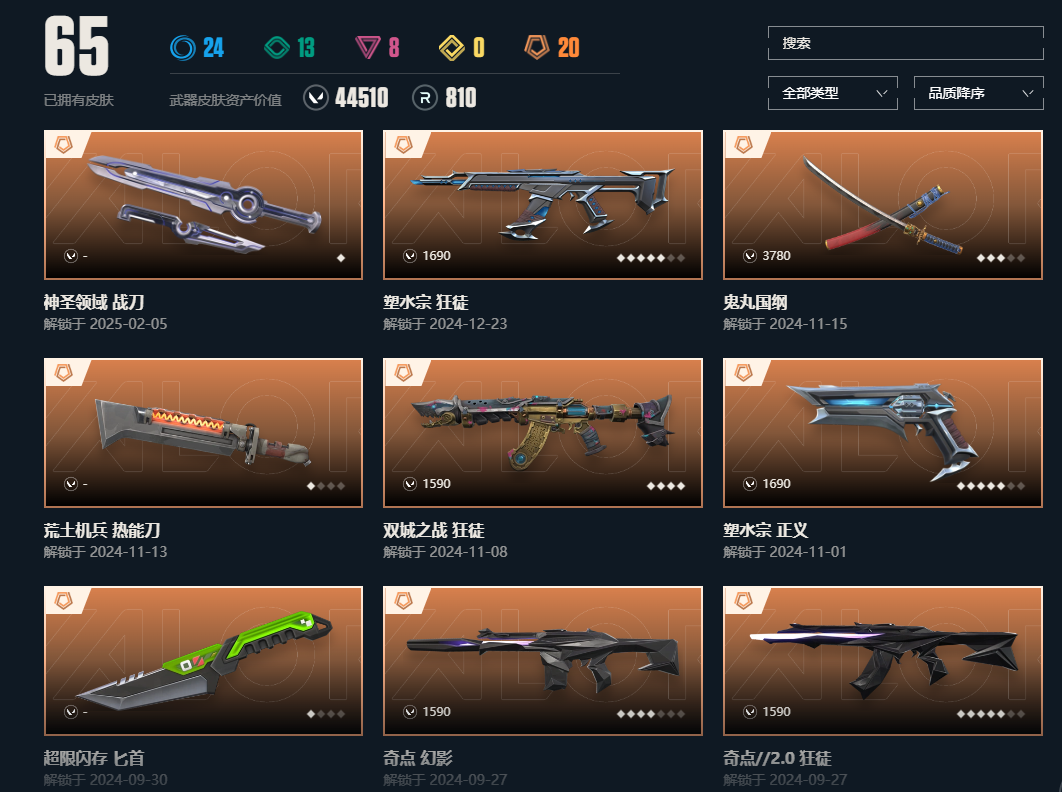1062x792 pixels.
Task: Click the 奇点//2.0 狂徒 skin title
Action: click(778, 758)
